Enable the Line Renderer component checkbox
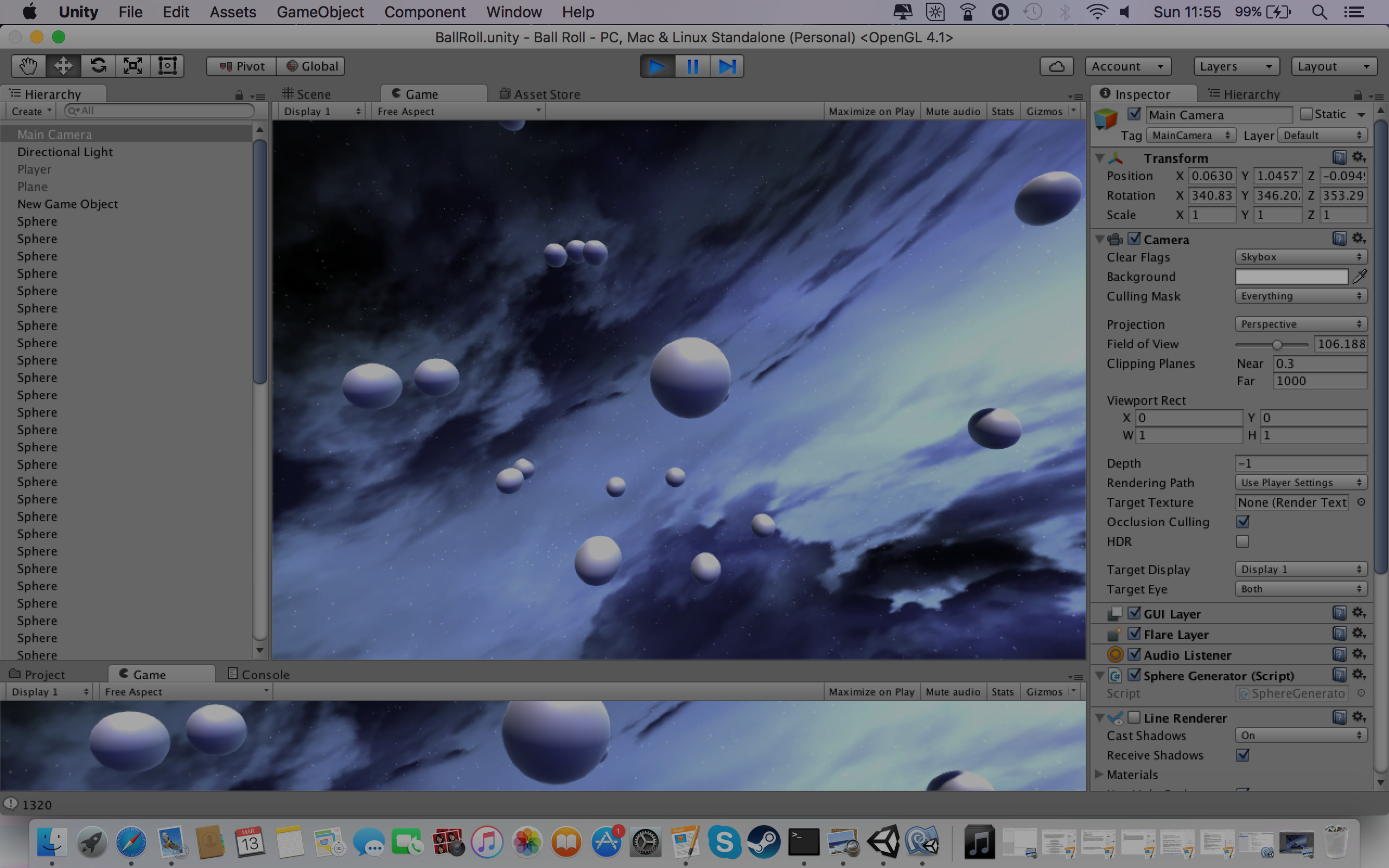This screenshot has width=1389, height=868. click(x=1133, y=718)
